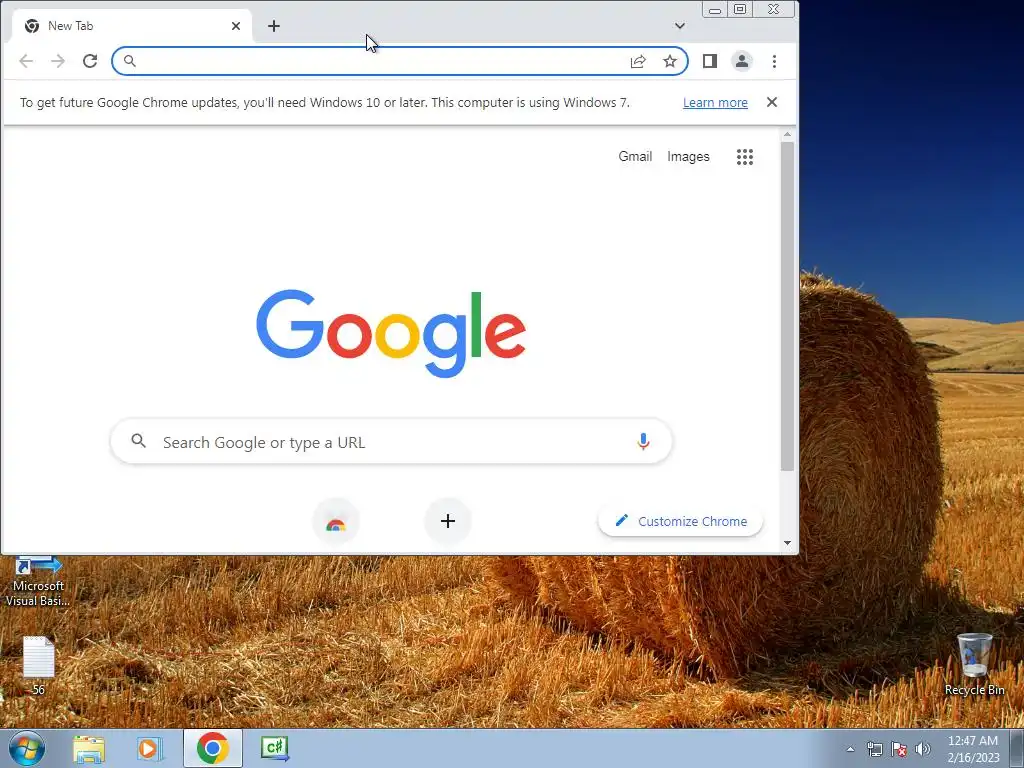1024x768 pixels.
Task: Select the Recycle Bin icon
Action: pyautogui.click(x=974, y=664)
